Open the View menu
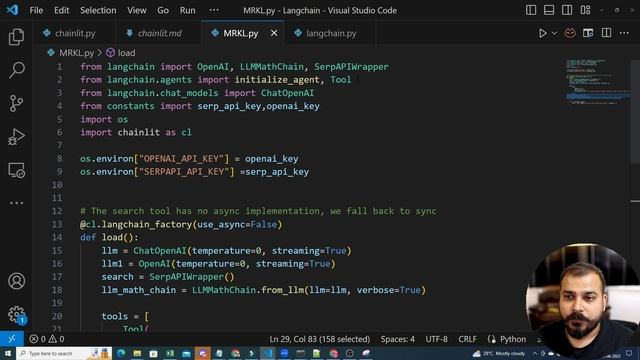 click(x=136, y=10)
